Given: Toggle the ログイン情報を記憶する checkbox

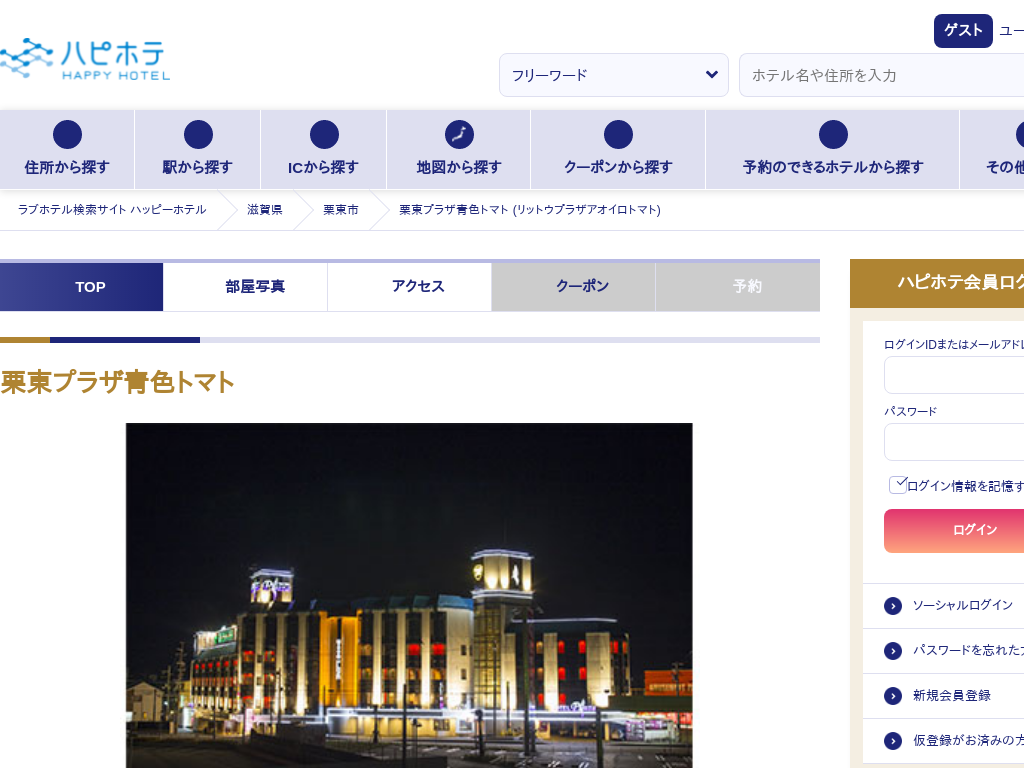Looking at the screenshot, I should pos(898,485).
